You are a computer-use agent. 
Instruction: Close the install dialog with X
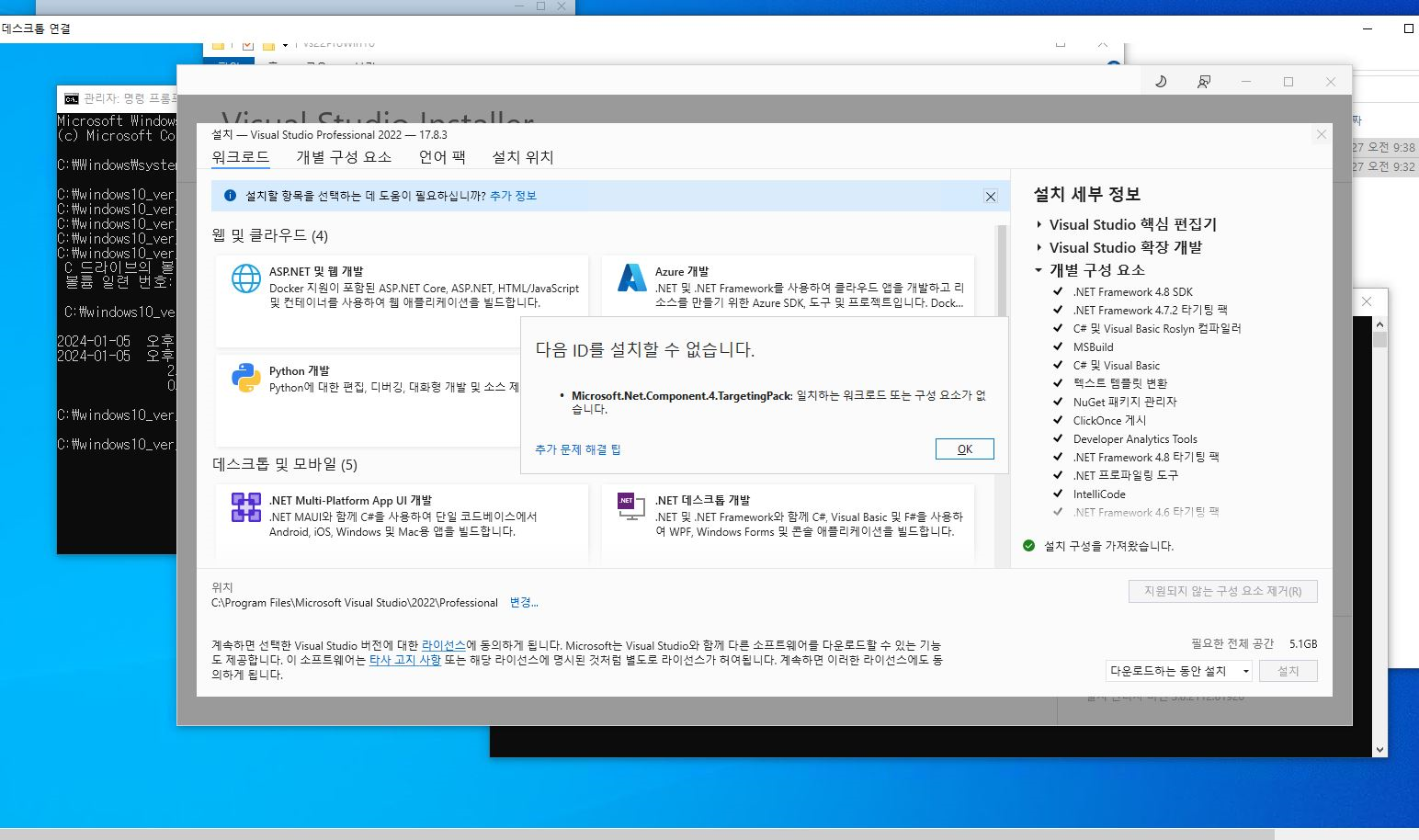(1321, 134)
